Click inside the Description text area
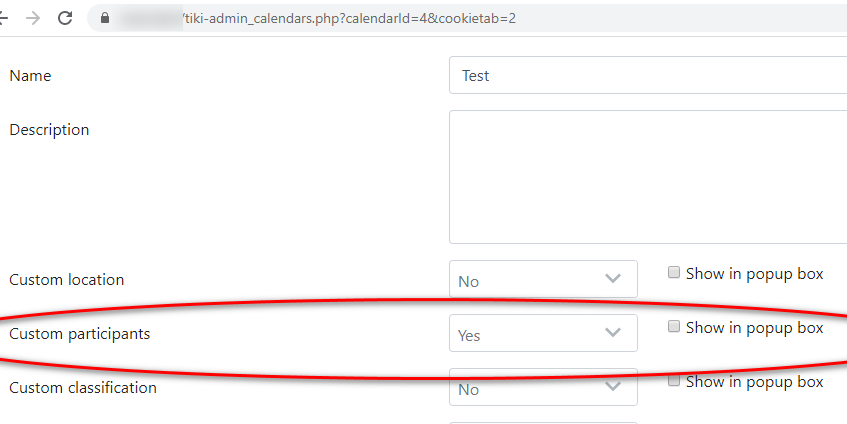Screen dimensions: 847x424 pos(648,177)
